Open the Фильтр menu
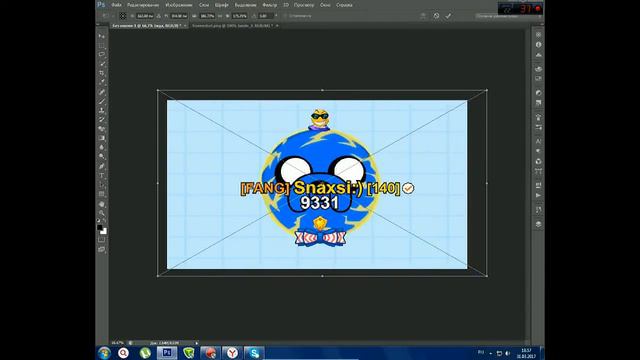 [269, 5]
